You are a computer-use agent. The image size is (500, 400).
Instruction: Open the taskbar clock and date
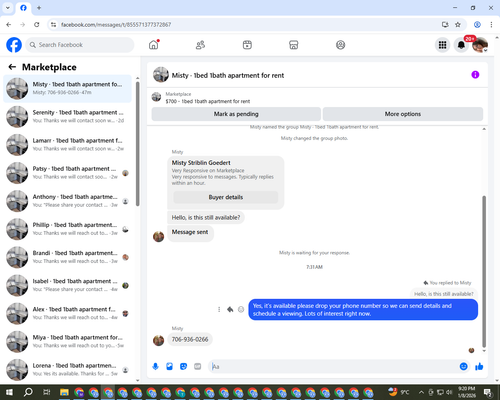tap(466, 392)
